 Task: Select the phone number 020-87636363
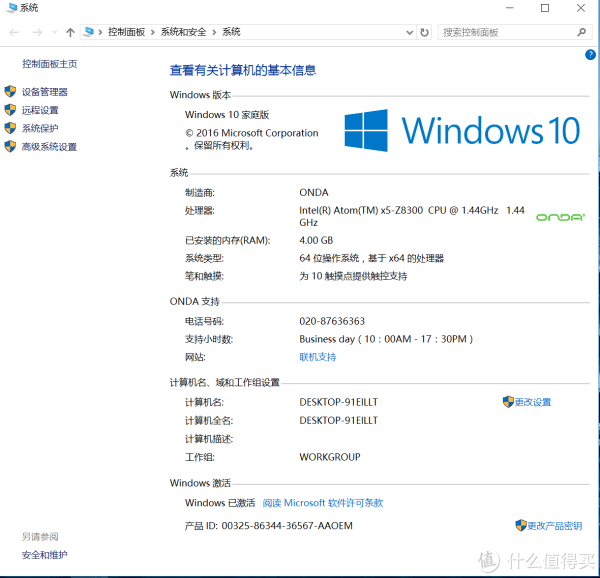[x=332, y=321]
